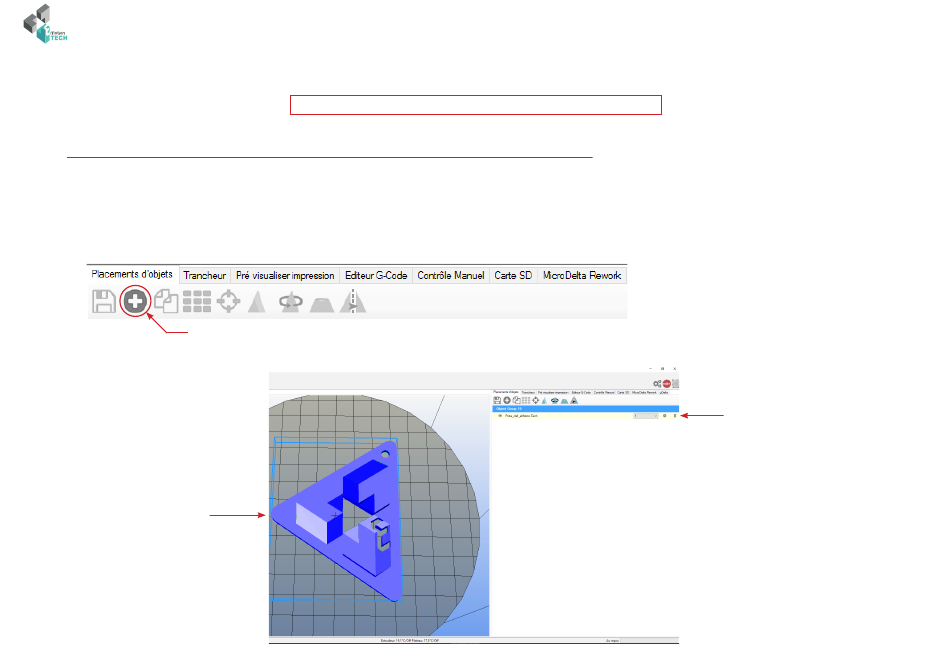Screen dimensions: 950x667
Task: Click the enlarged Mirror object icon
Action: point(353,301)
